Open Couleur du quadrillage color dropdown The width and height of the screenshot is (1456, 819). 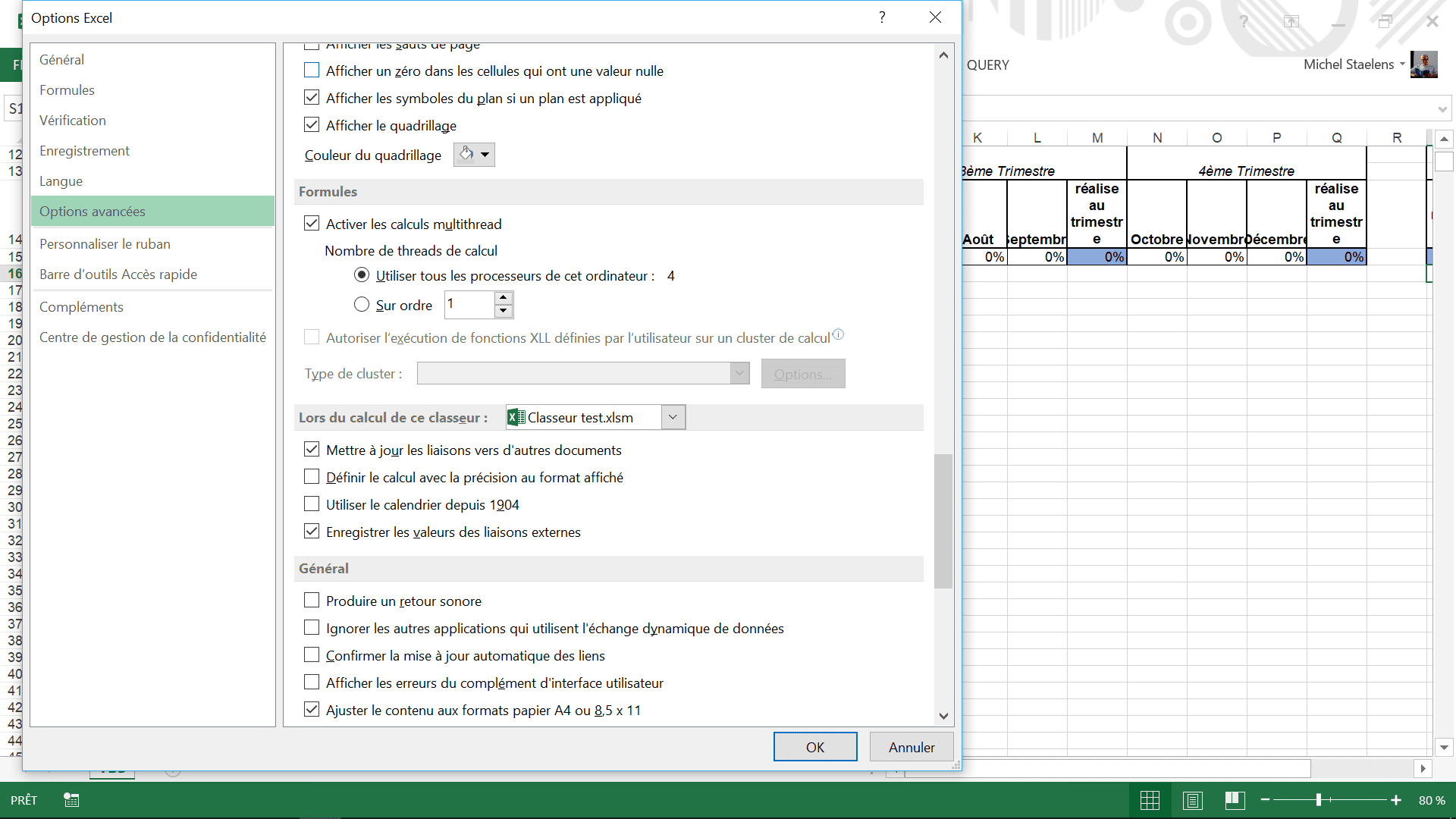(474, 155)
